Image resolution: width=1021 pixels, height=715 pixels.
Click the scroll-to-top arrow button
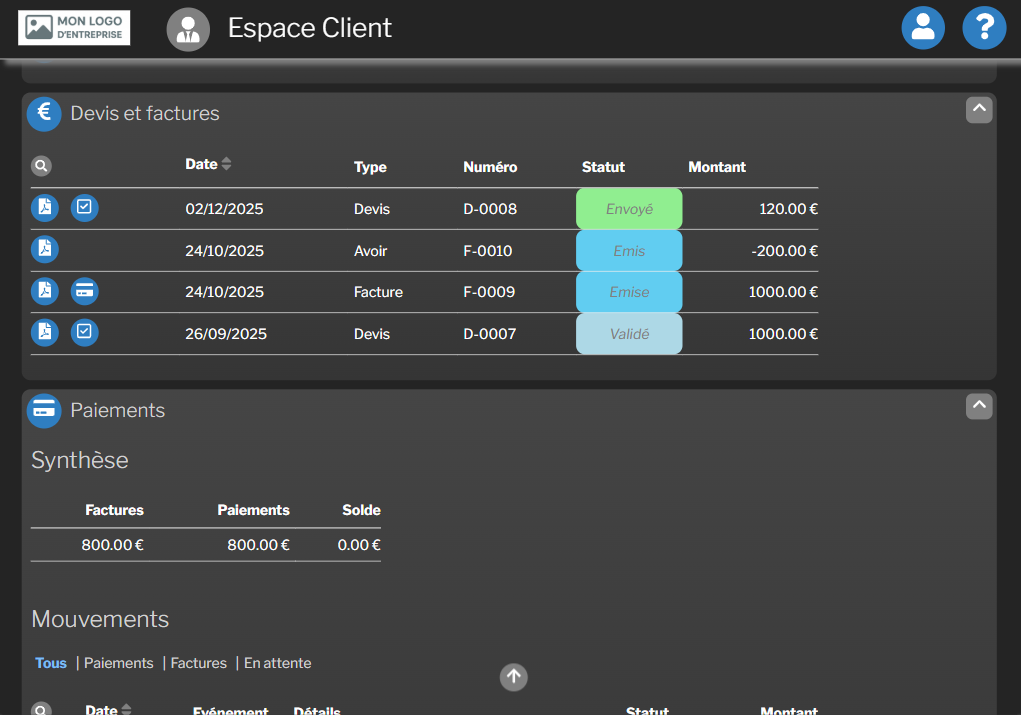click(514, 677)
